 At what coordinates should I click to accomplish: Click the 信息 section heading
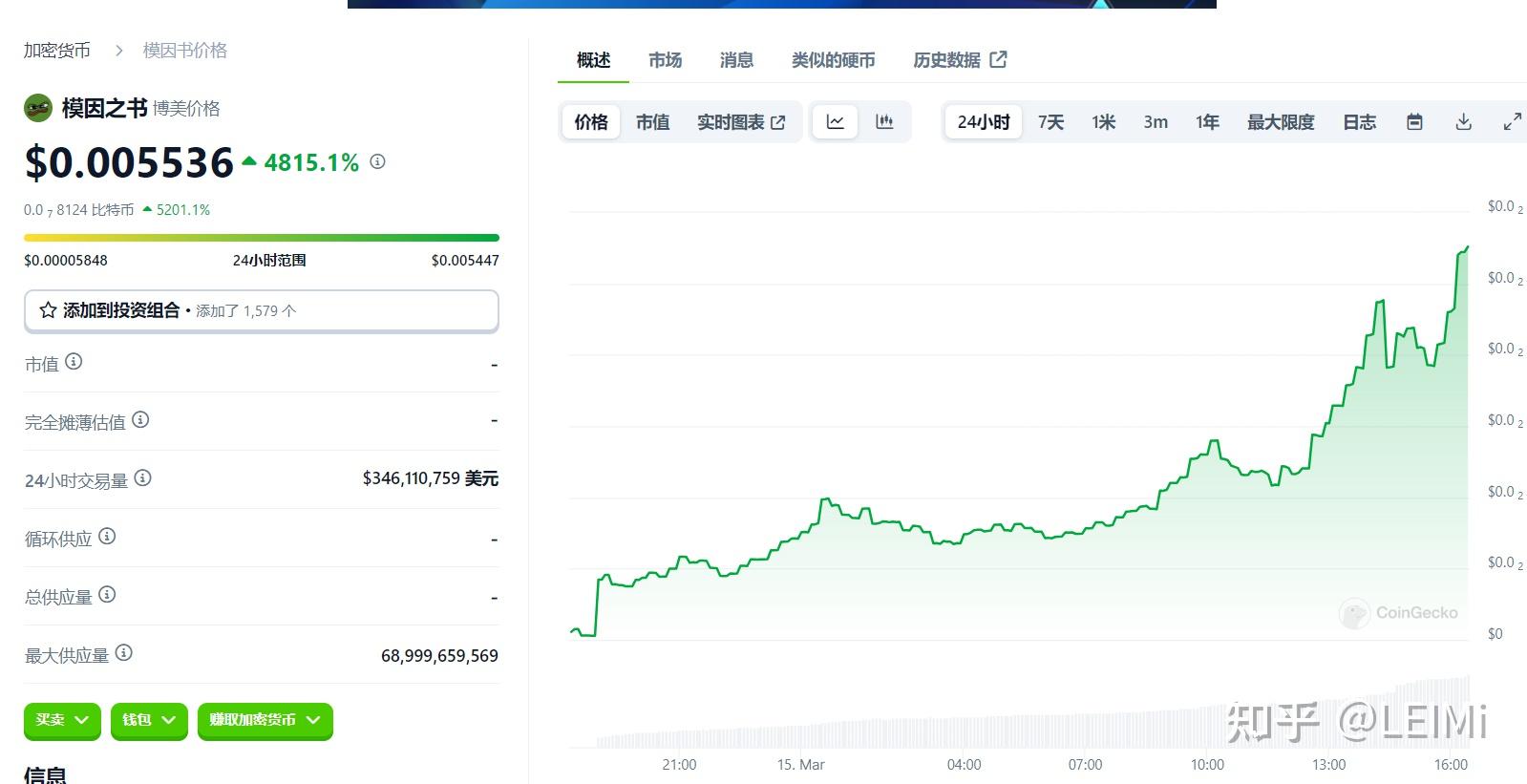46,774
